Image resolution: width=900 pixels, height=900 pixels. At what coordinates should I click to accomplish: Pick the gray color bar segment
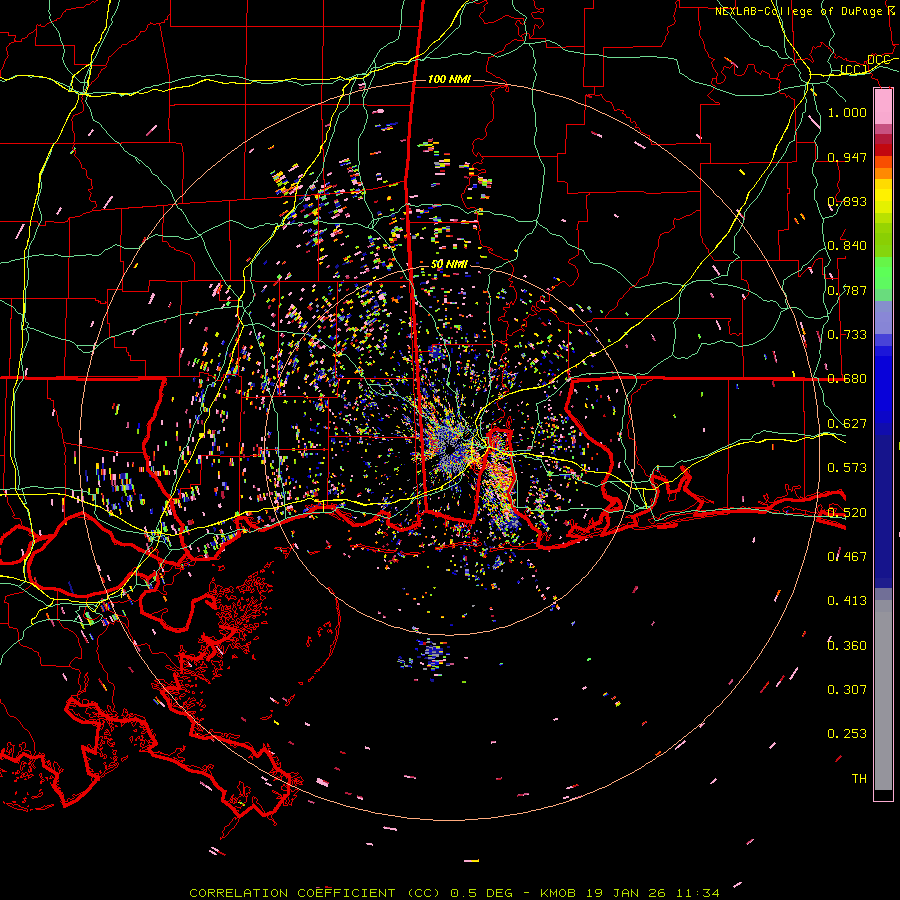coord(883,695)
